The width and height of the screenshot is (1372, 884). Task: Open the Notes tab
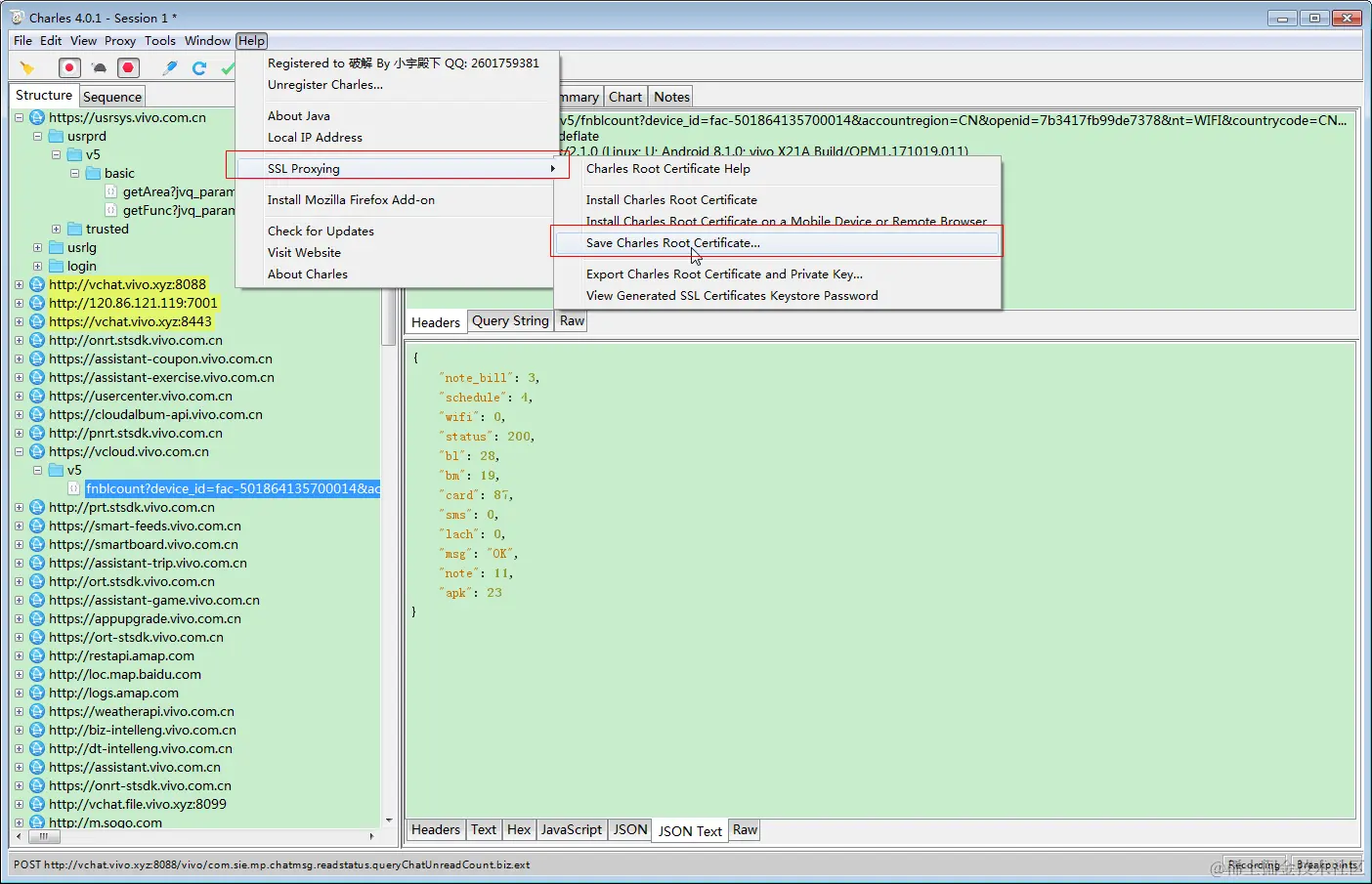[671, 97]
